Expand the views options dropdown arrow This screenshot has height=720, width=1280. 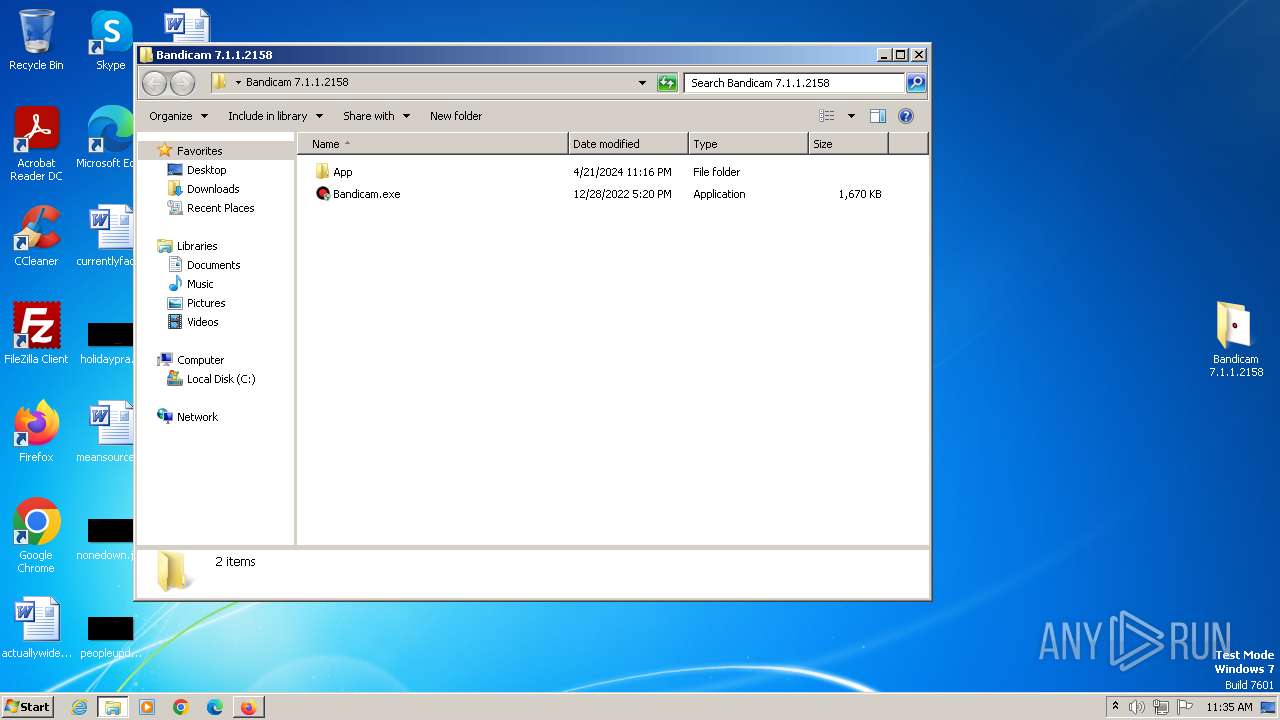[851, 116]
